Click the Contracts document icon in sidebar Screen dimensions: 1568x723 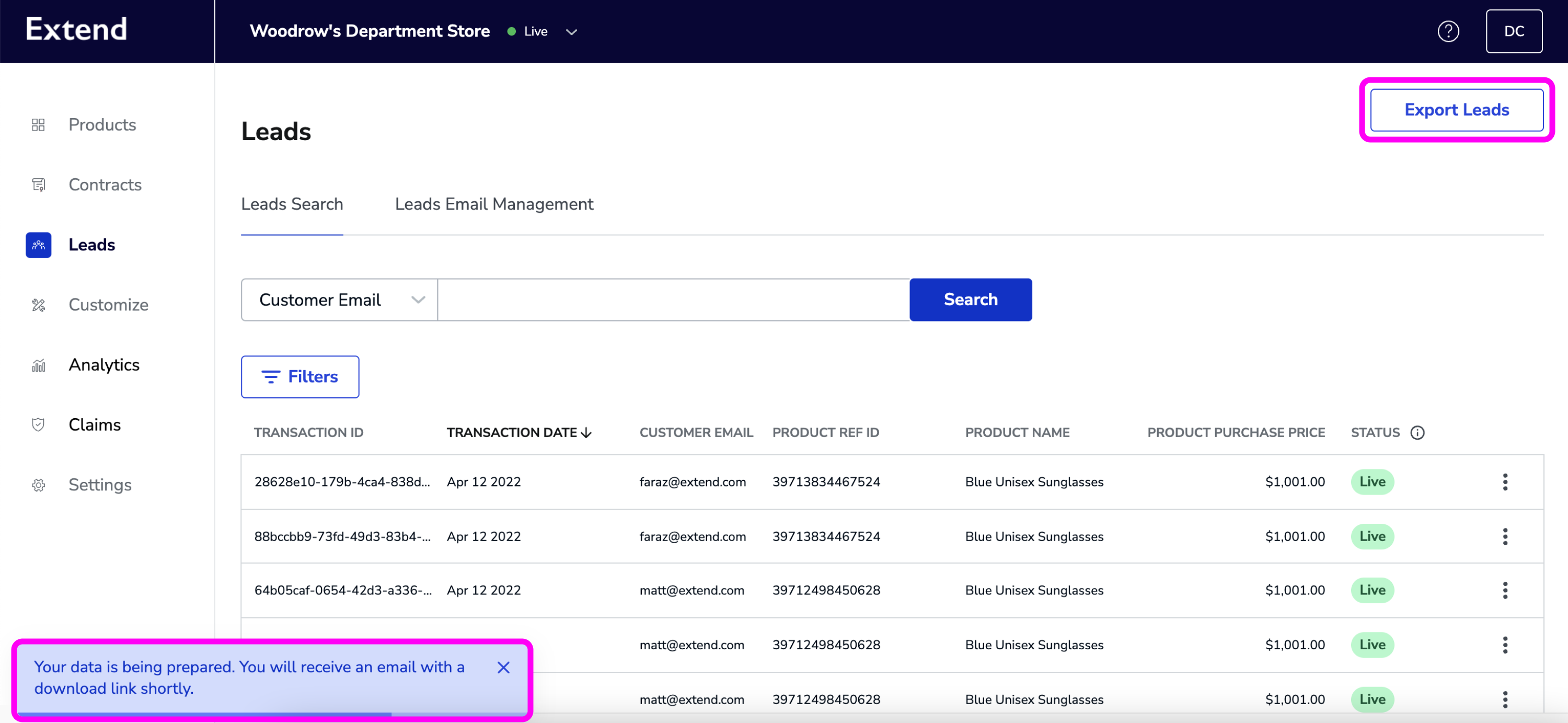(38, 185)
